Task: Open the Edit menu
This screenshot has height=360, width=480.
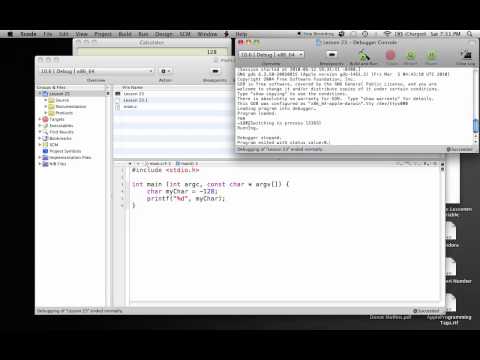Action: 63,34
